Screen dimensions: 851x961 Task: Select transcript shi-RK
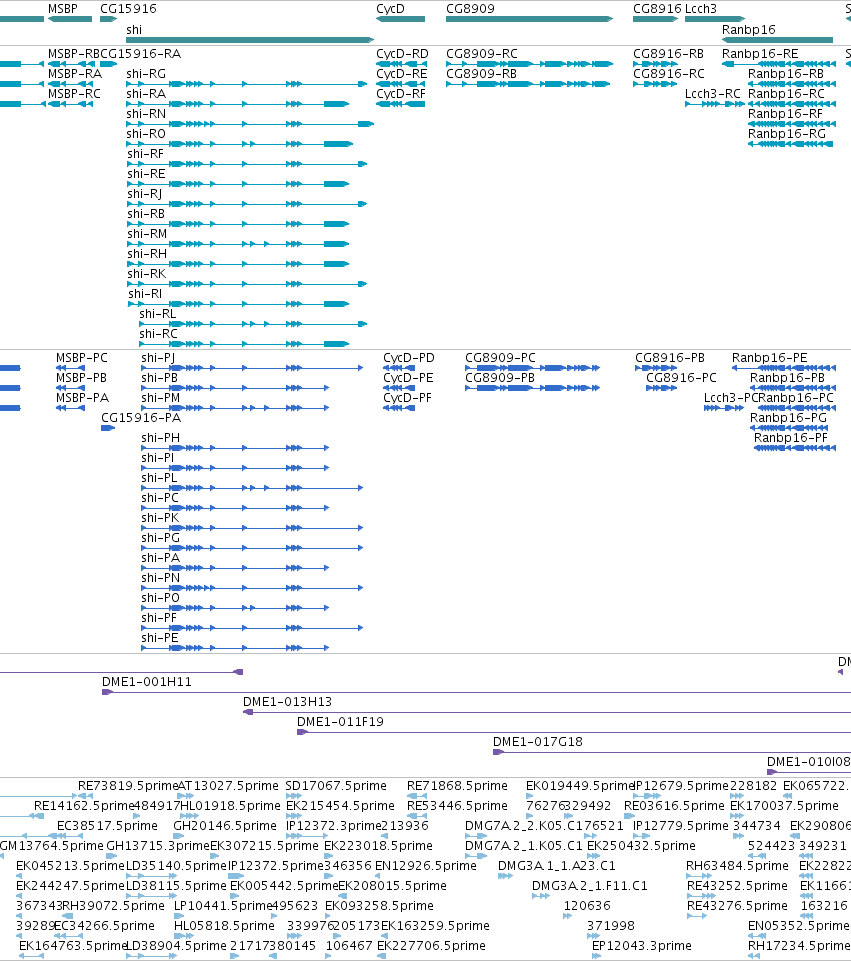pos(247,284)
